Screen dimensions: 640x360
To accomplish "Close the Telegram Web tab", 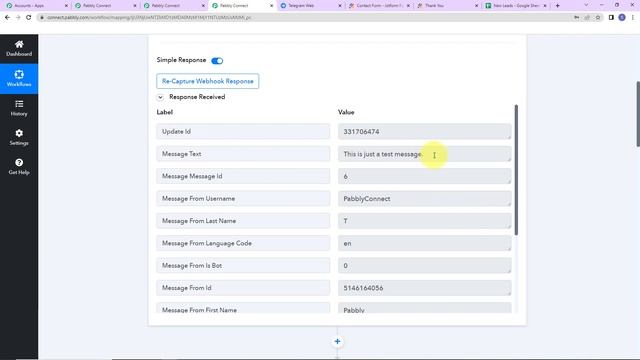I will (x=340, y=6).
